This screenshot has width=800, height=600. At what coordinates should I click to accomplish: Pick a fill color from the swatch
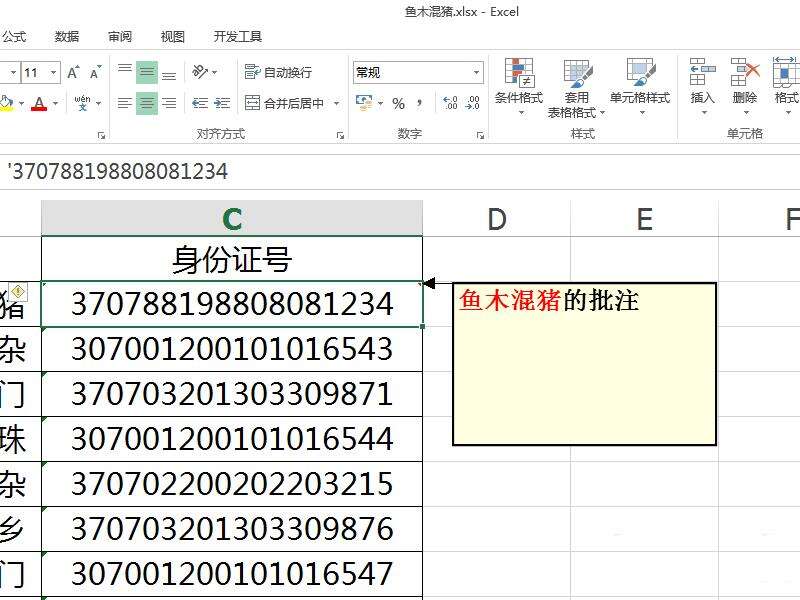tap(8, 102)
